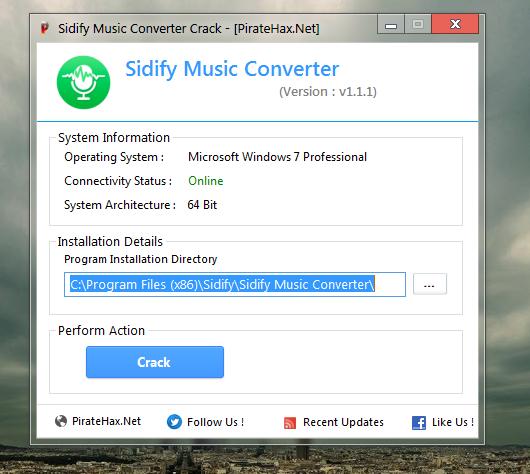Click the System Information group title
The width and height of the screenshot is (530, 474).
coord(114,138)
